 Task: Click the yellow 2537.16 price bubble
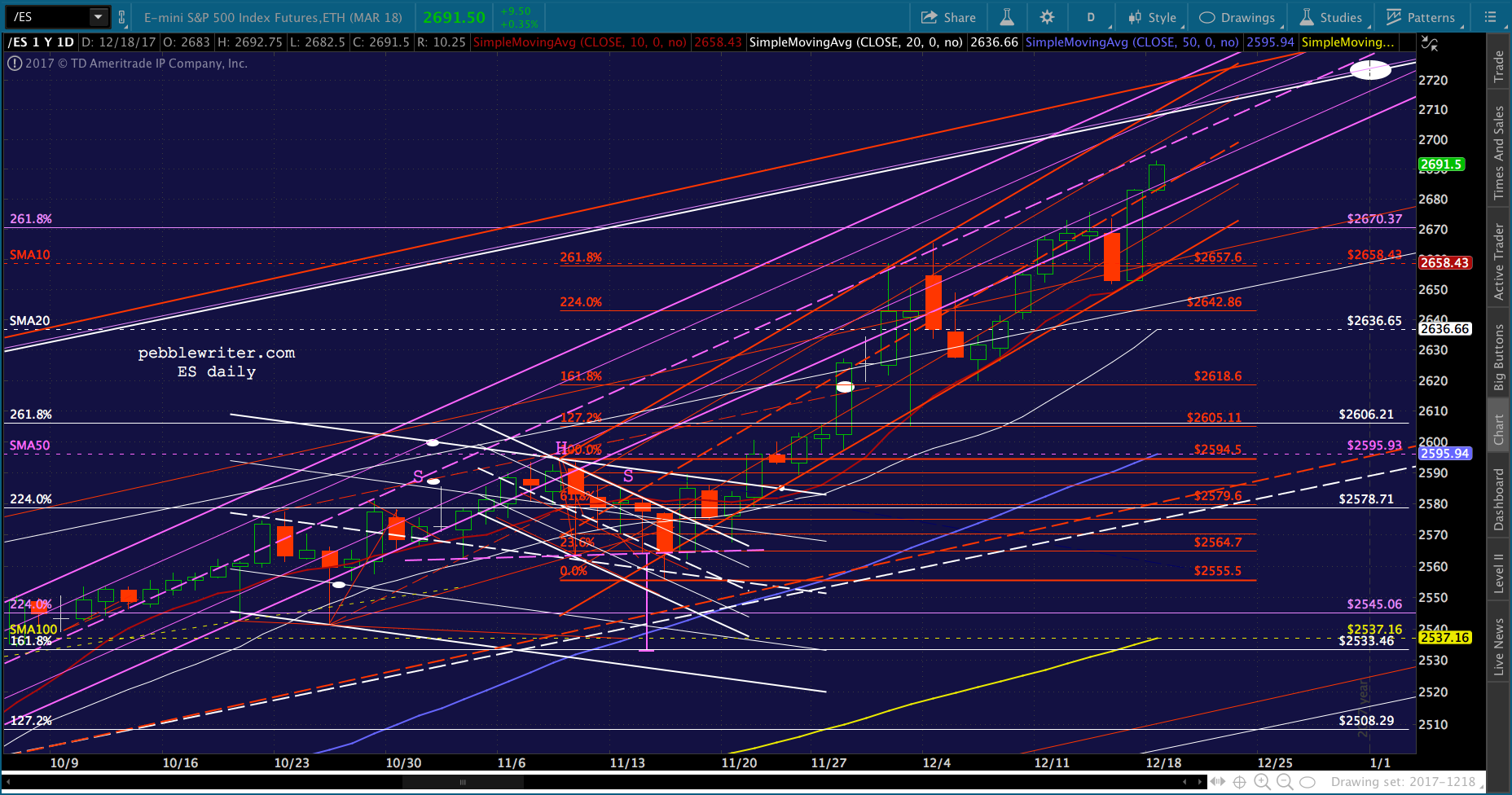[1445, 638]
